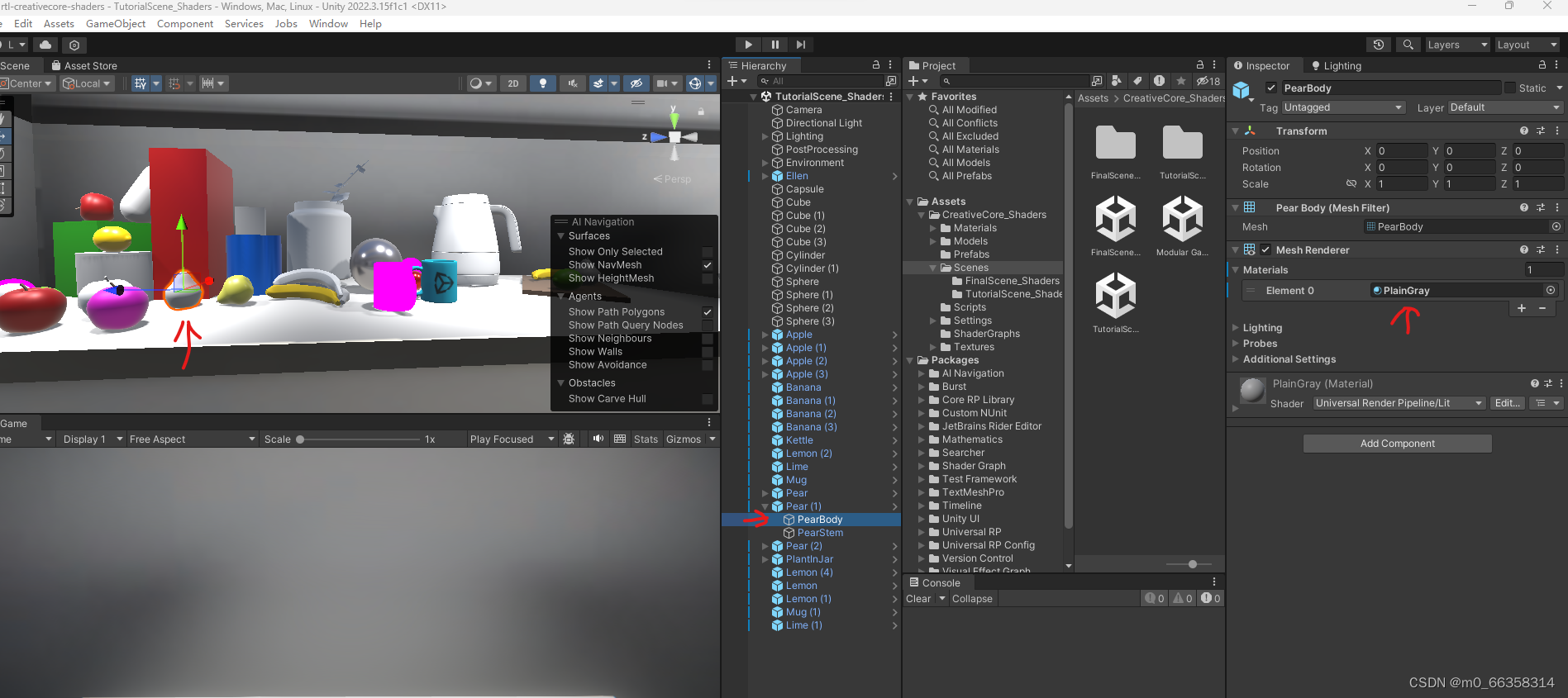1568x698 pixels.
Task: Open Scene draw mode shading dropdown
Action: point(480,83)
